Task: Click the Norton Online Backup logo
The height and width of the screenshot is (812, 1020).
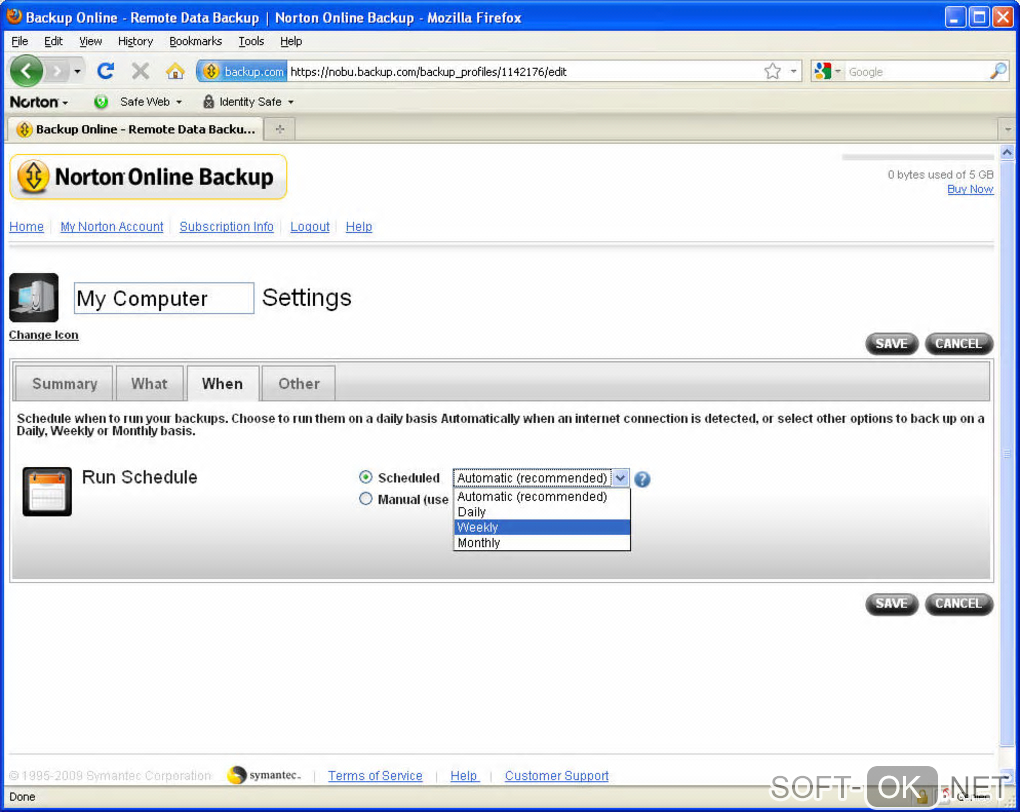Action: click(148, 176)
